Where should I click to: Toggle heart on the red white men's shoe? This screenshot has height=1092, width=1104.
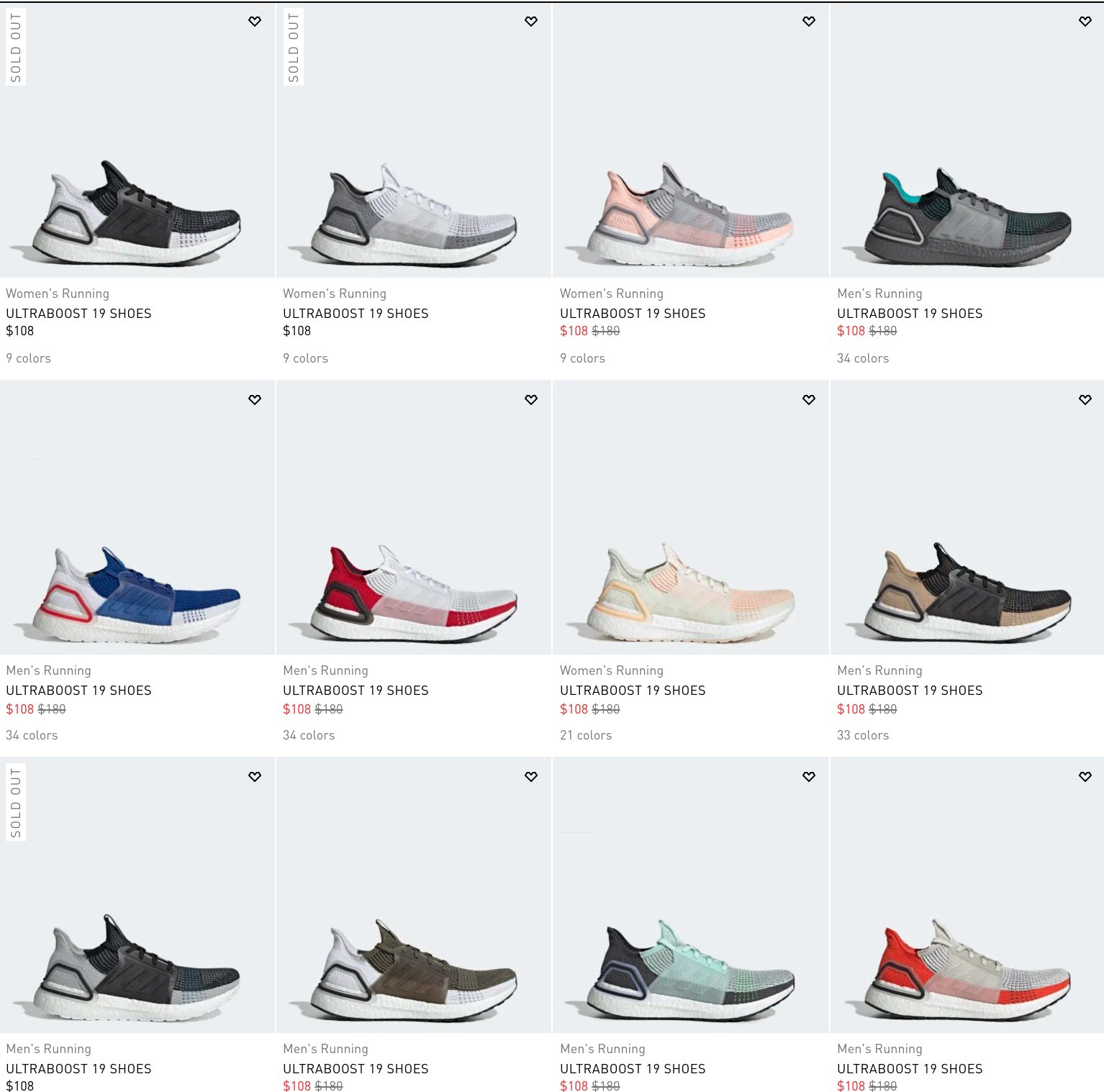pyautogui.click(x=531, y=399)
